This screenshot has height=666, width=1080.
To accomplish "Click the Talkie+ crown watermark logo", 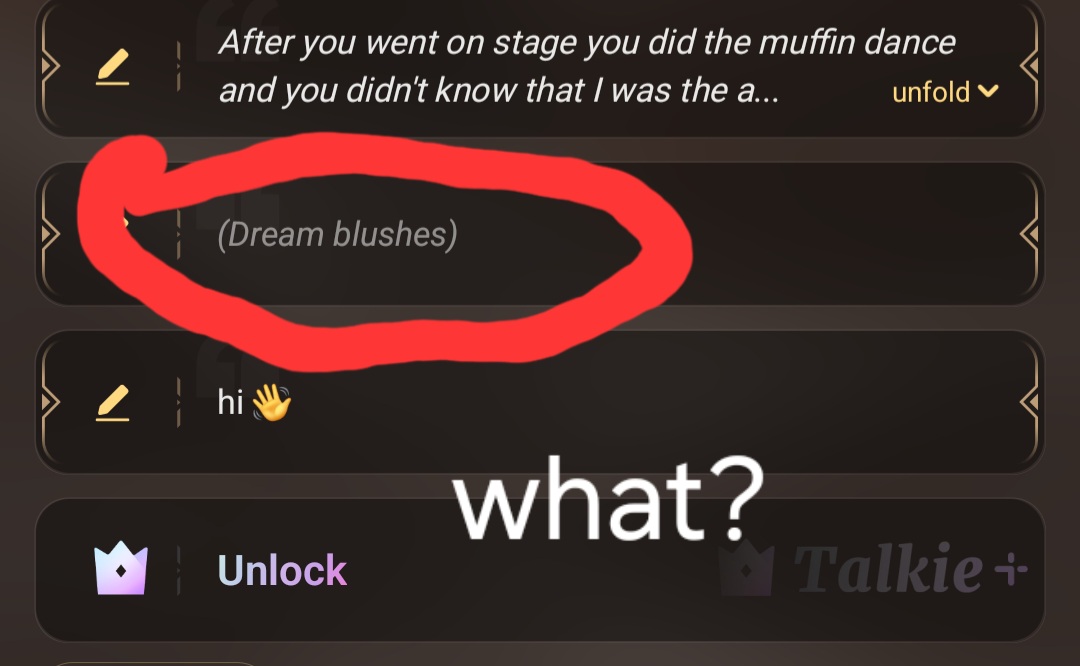I will tap(747, 569).
